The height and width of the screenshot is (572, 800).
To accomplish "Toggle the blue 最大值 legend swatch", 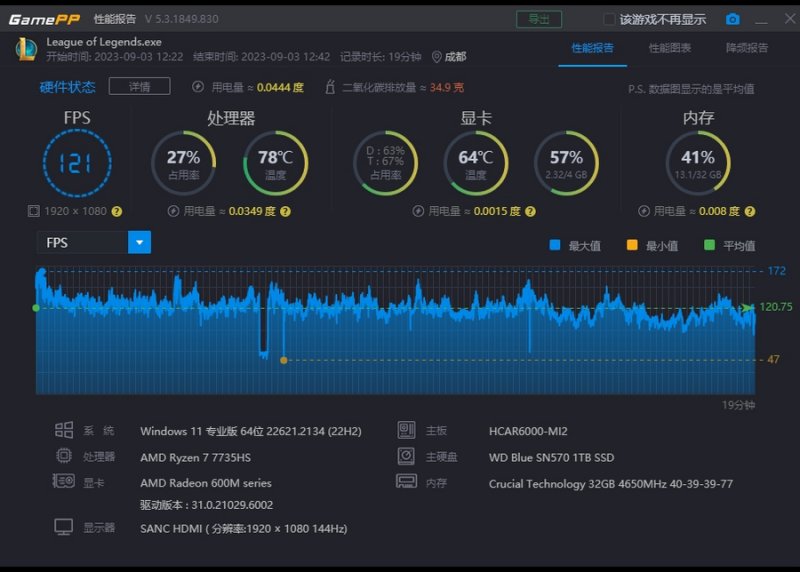I will click(x=555, y=245).
